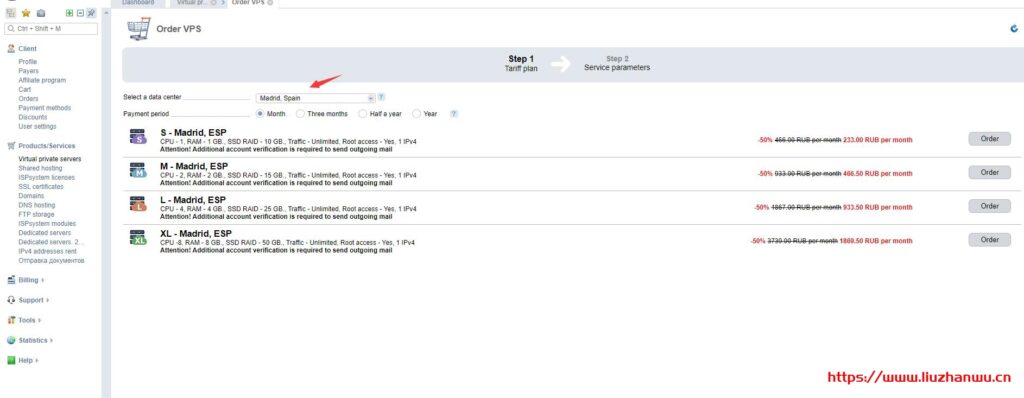Order the S - Madrid, ESP plan
This screenshot has height=398, width=1024.
[x=989, y=139]
